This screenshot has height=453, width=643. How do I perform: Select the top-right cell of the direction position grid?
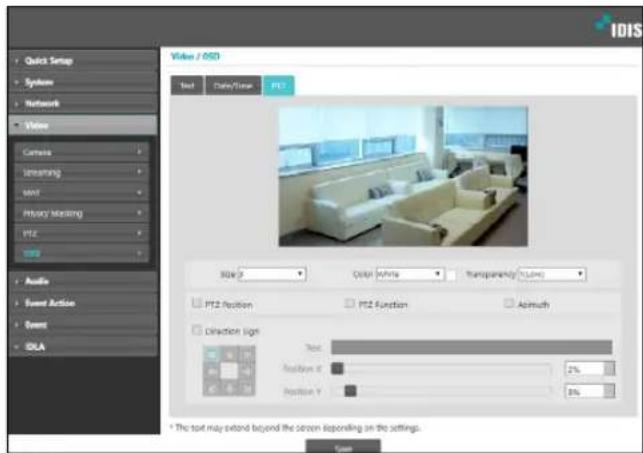pyautogui.click(x=246, y=354)
